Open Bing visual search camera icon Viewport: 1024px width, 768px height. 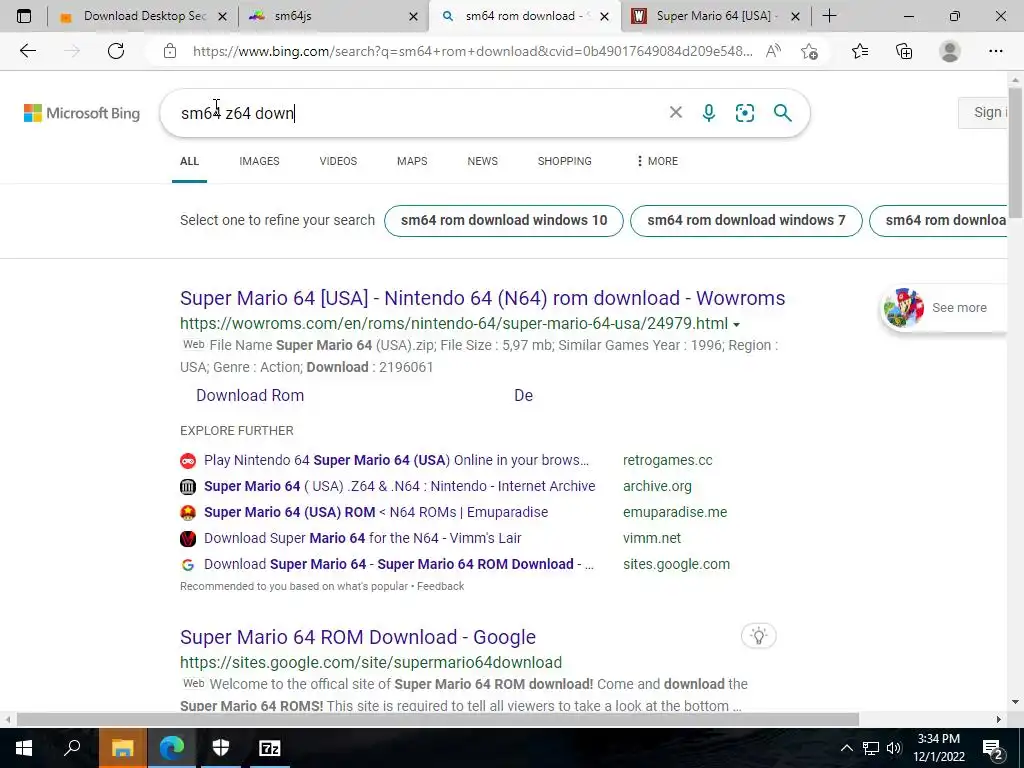coord(744,113)
